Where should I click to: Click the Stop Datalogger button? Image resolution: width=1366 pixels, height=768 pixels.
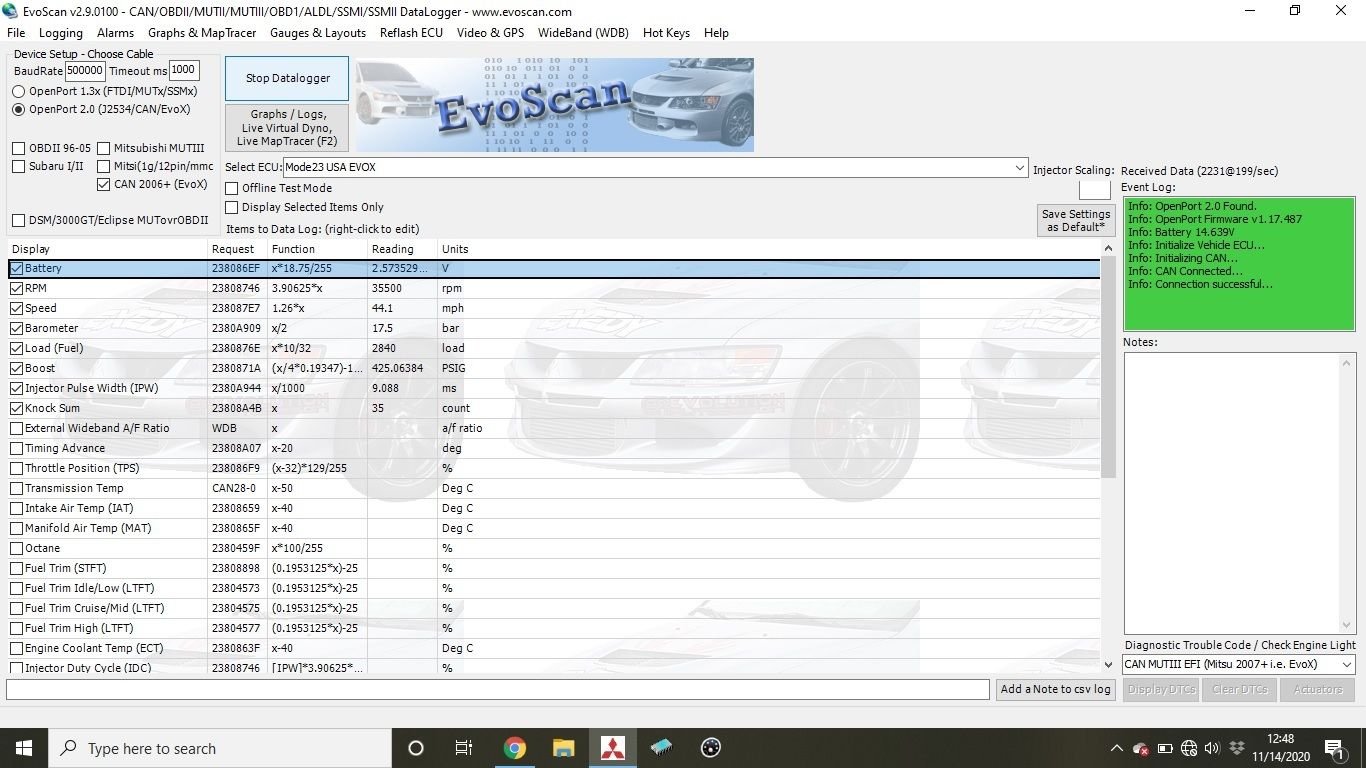286,78
